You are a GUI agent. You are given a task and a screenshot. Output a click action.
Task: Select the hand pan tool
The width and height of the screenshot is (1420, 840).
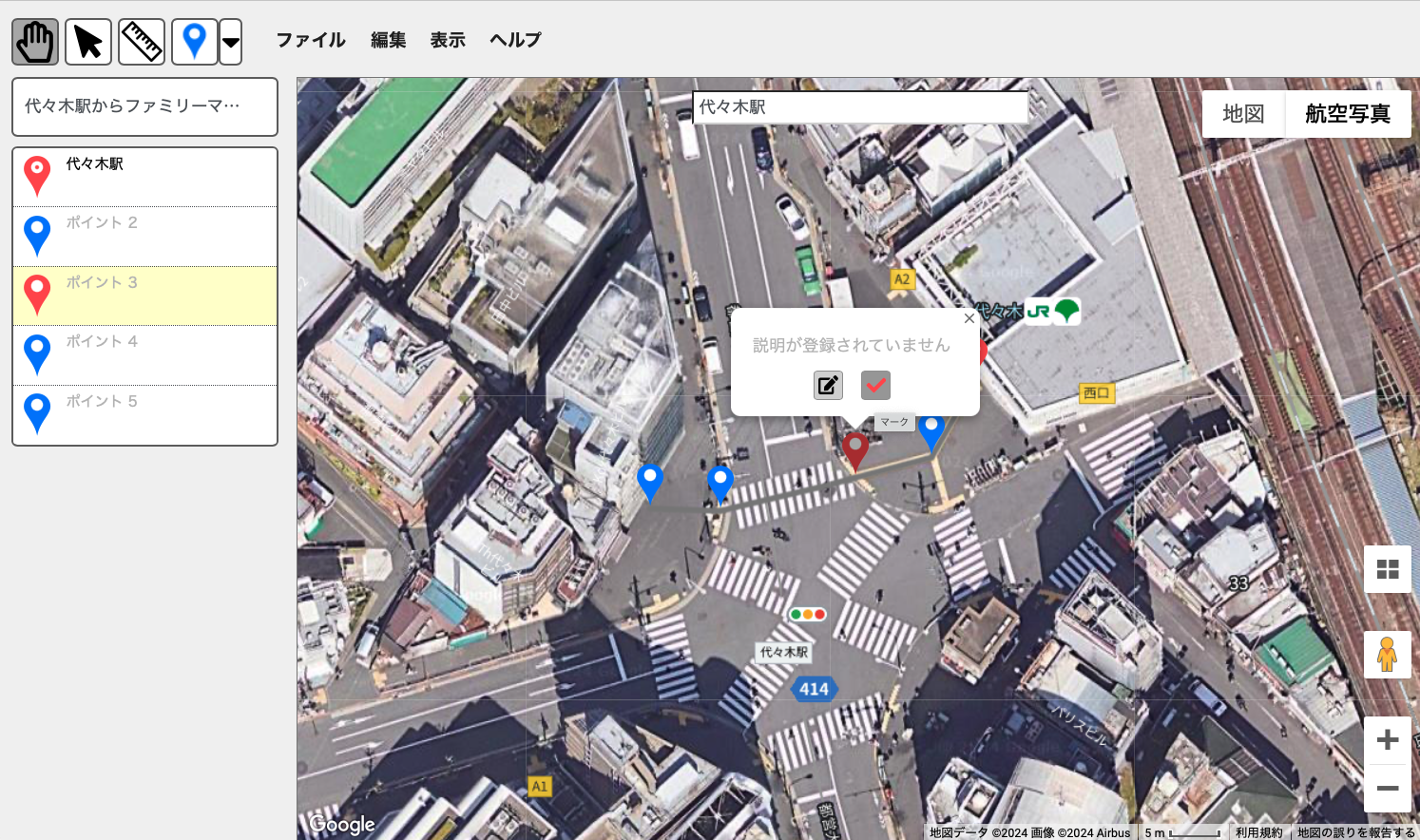click(35, 42)
